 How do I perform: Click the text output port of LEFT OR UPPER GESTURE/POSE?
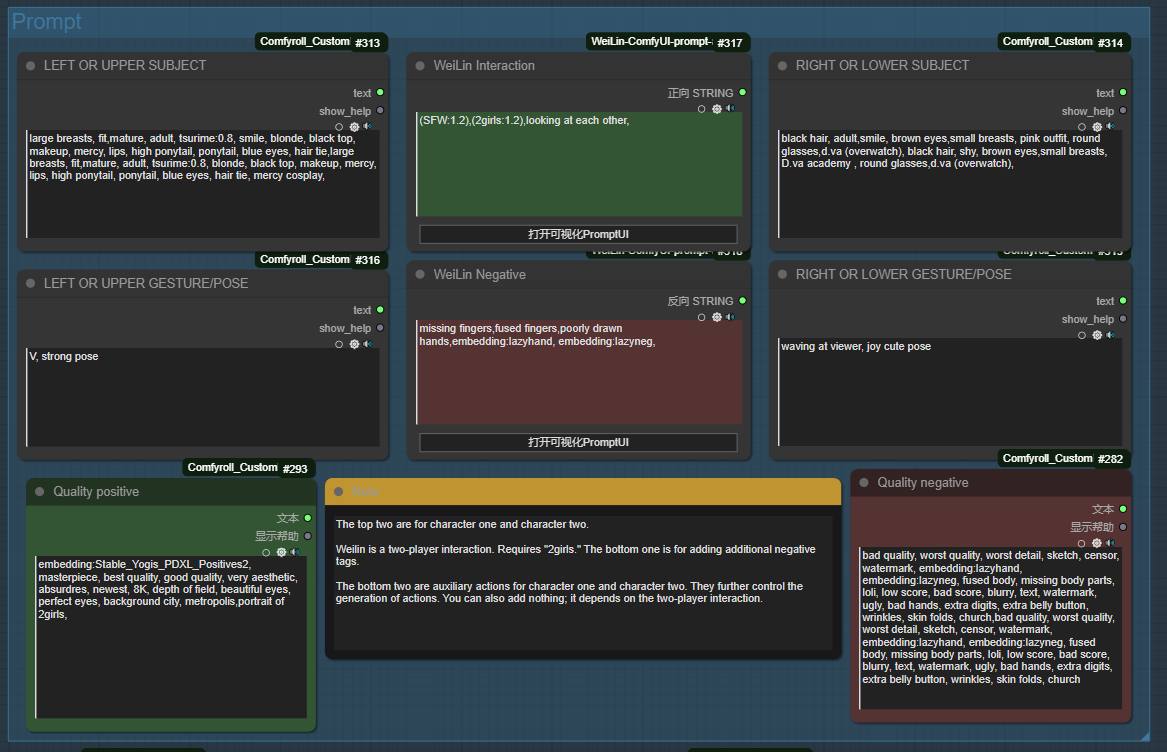[380, 310]
